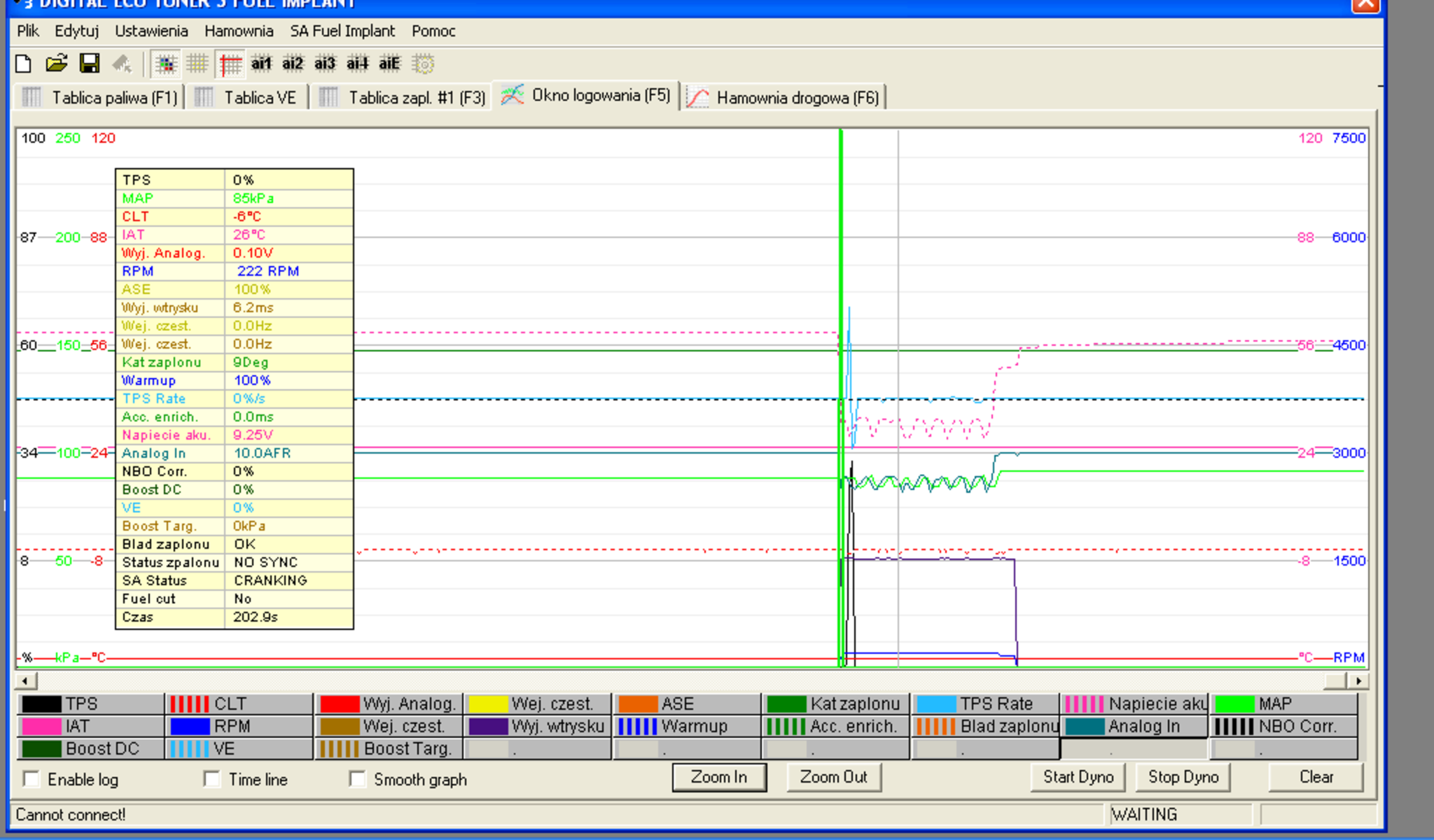Click the Status zaplonu NO SYNC value

[x=265, y=562]
